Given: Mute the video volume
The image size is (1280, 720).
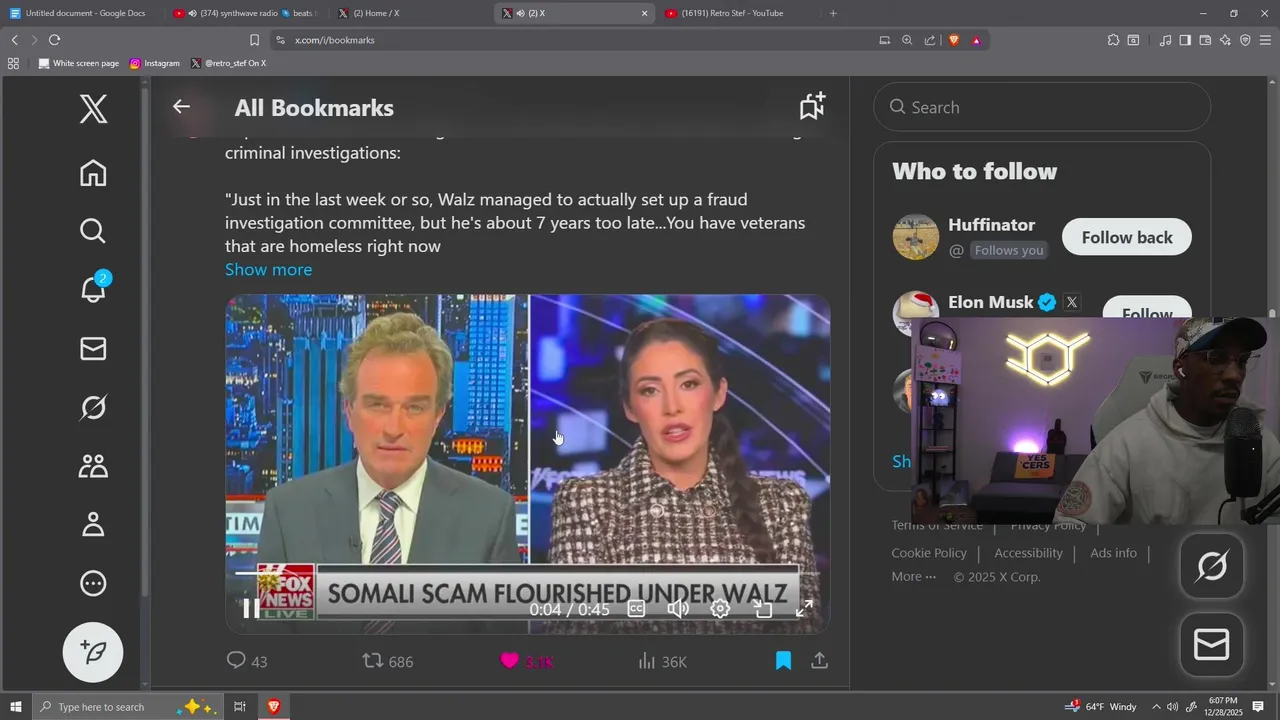Looking at the screenshot, I should [678, 608].
